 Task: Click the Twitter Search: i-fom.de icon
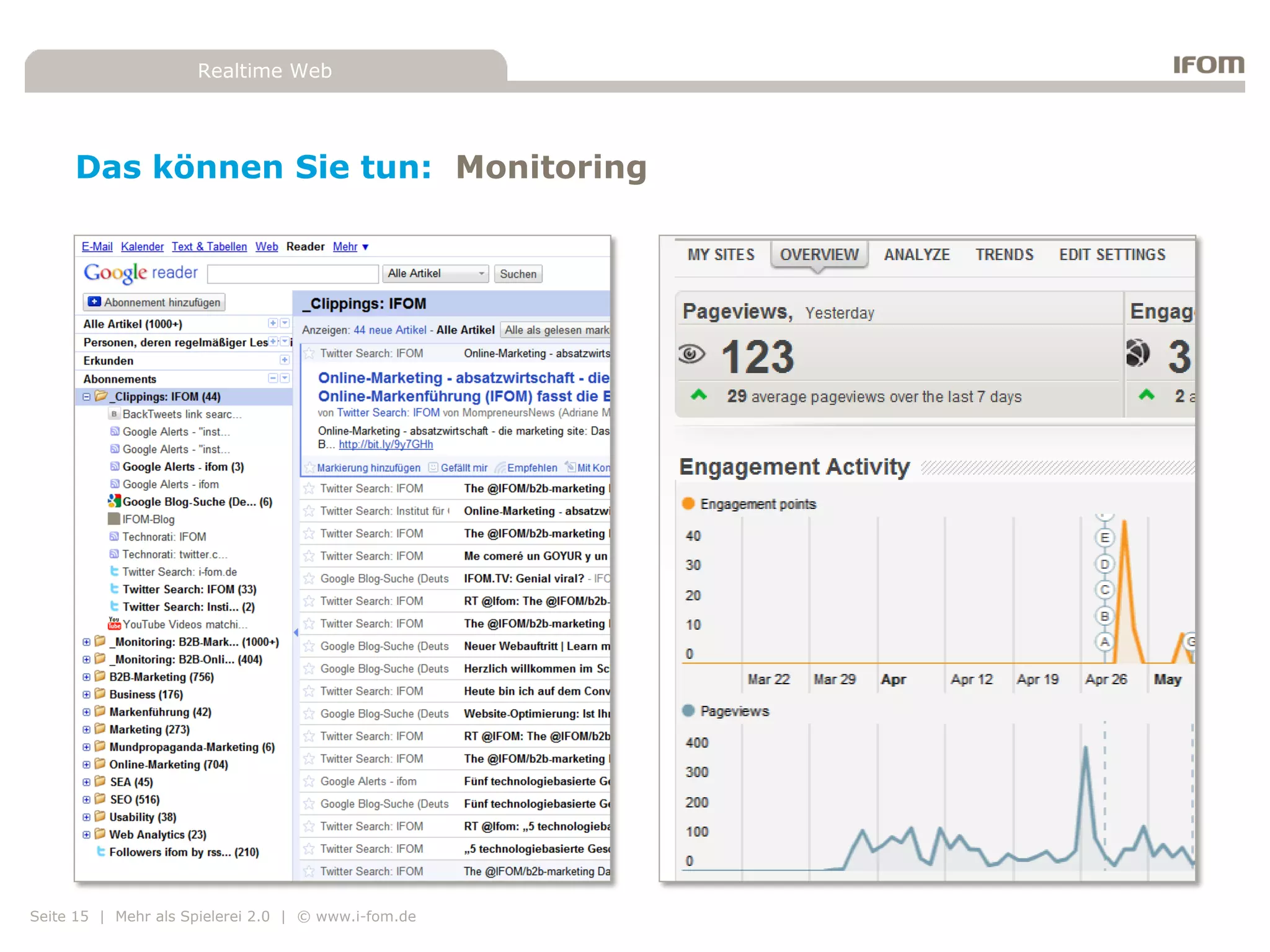point(114,571)
